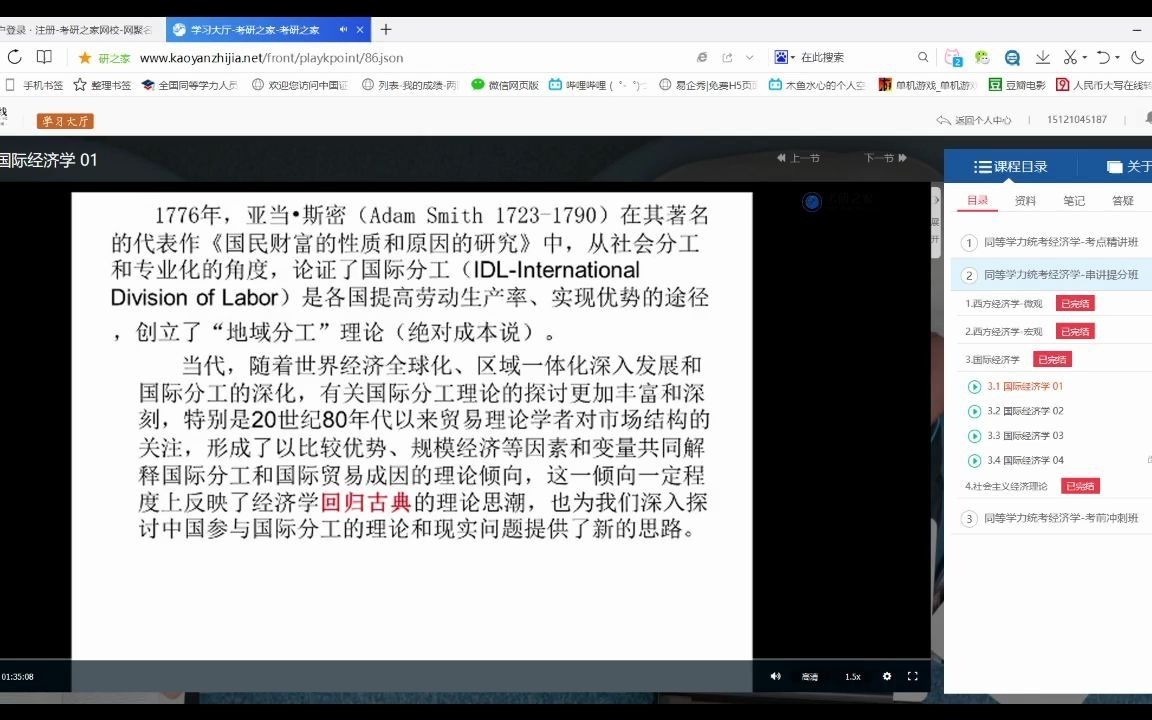Open the browser downloads icon

pyautogui.click(x=1042, y=57)
